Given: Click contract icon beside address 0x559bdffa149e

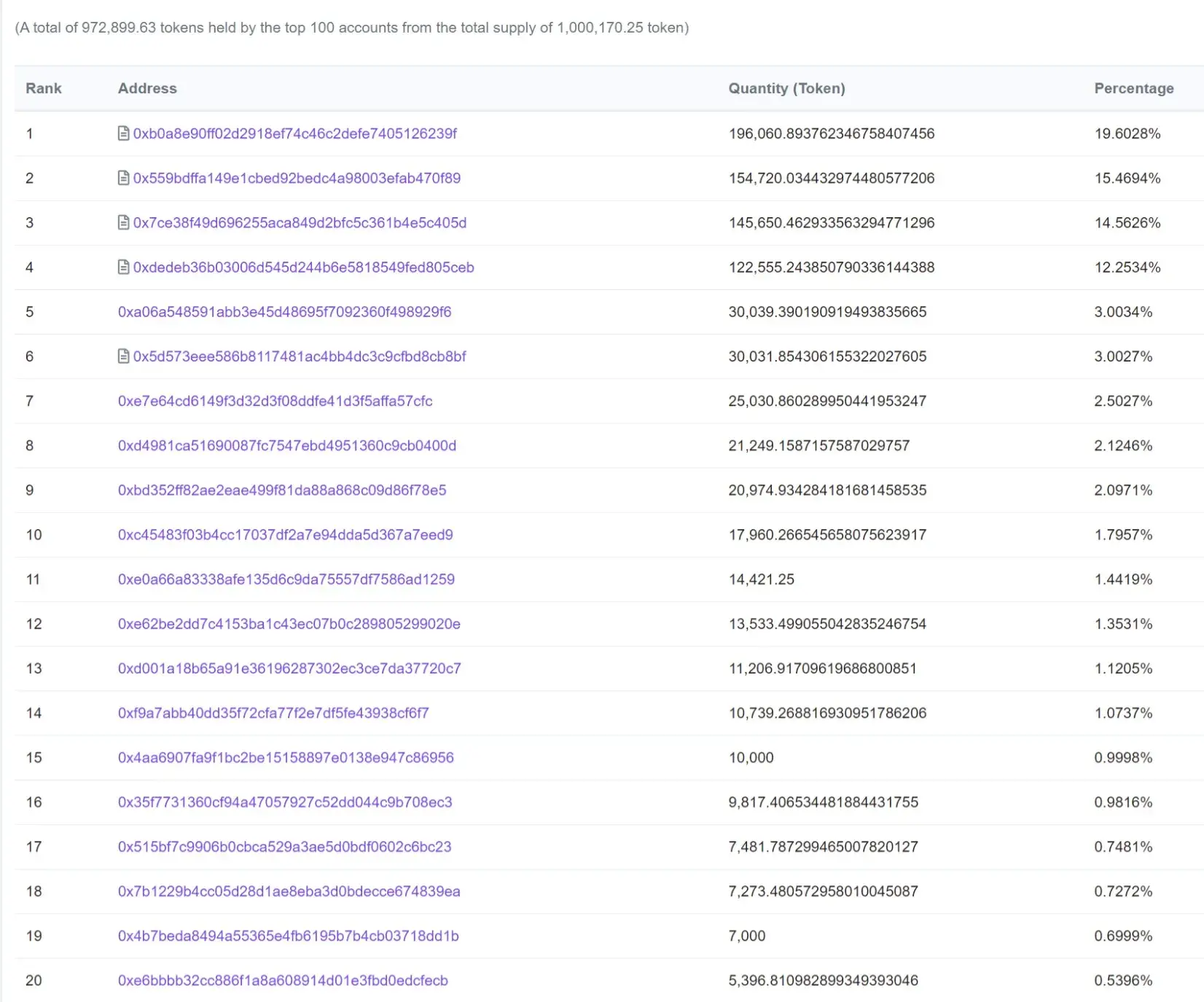Looking at the screenshot, I should (124, 178).
